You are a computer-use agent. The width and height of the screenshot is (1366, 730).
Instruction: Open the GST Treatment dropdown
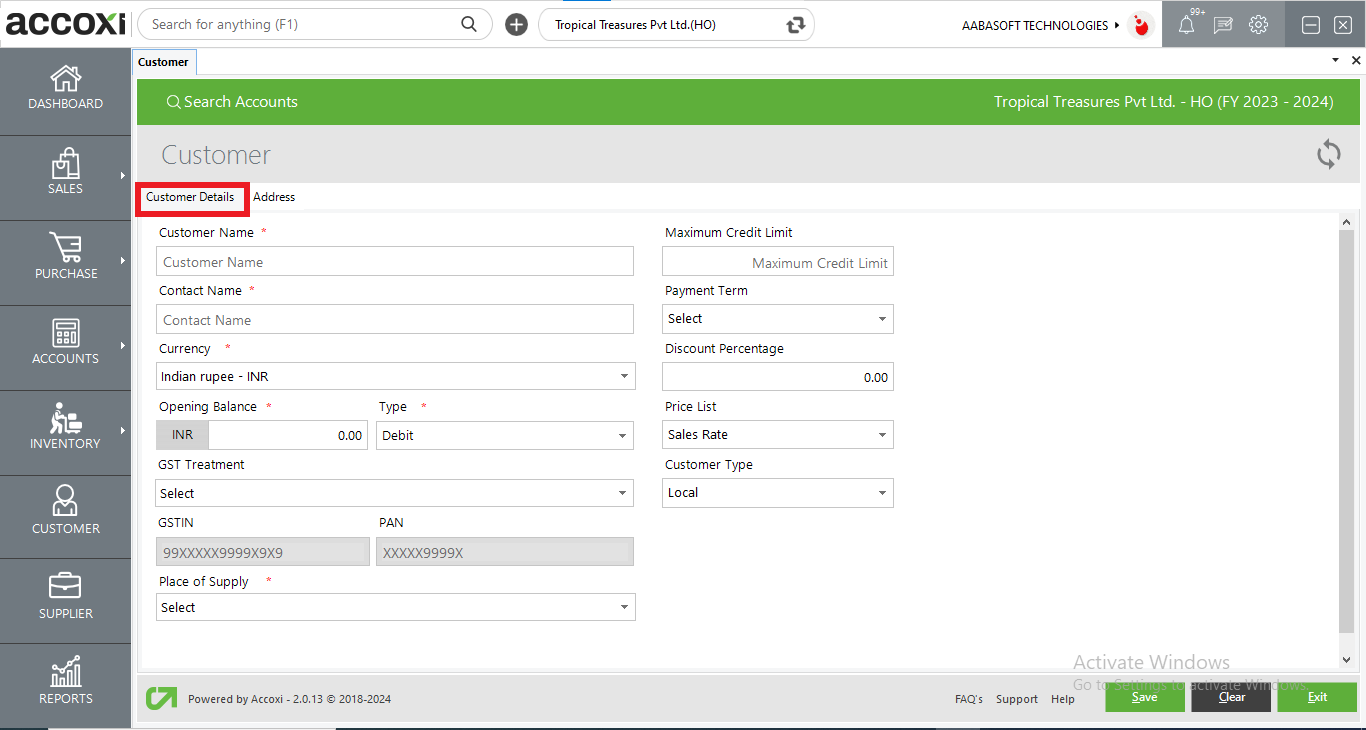click(625, 493)
